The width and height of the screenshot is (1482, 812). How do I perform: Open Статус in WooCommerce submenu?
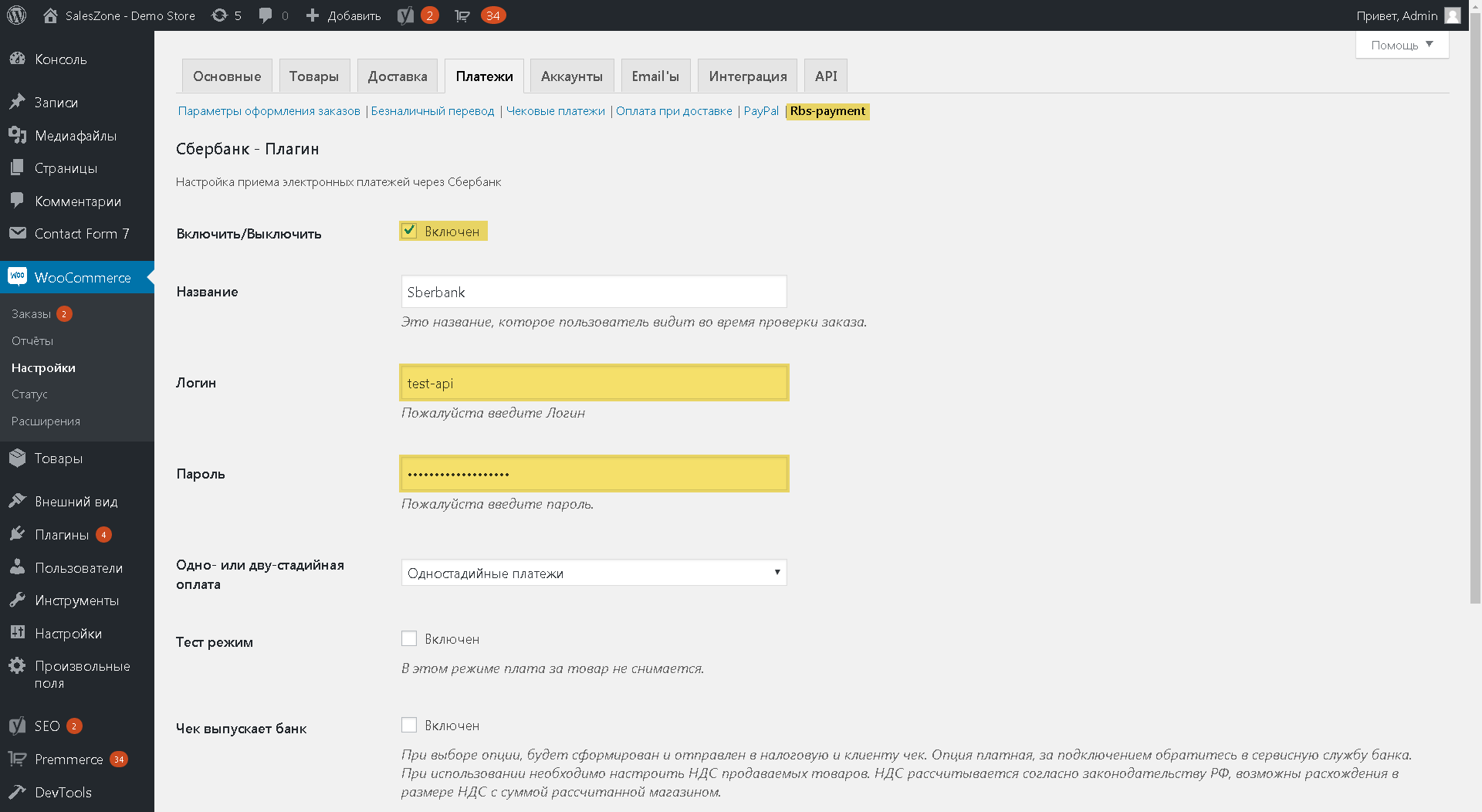[29, 394]
